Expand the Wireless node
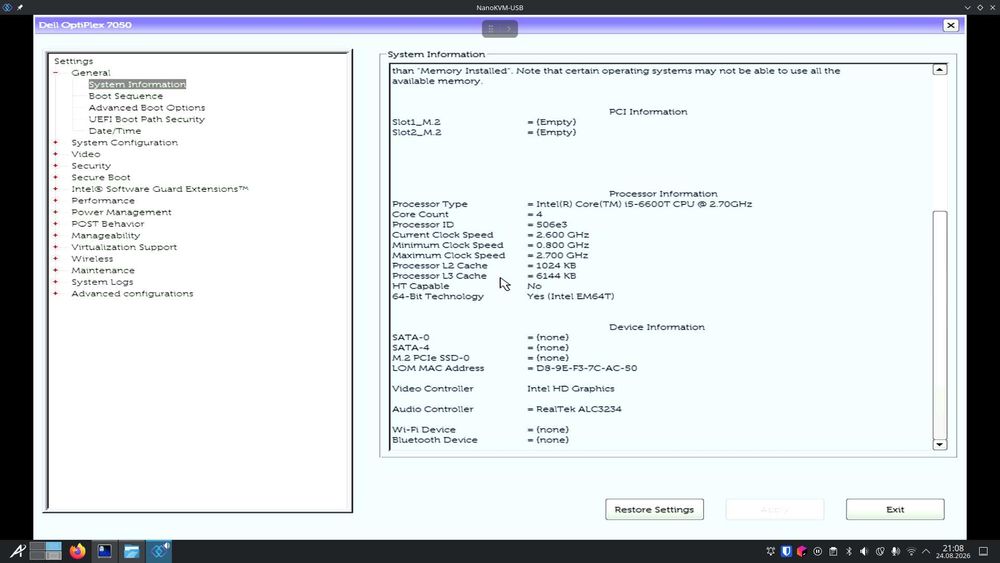Viewport: 1000px width, 563px height. tap(55, 259)
